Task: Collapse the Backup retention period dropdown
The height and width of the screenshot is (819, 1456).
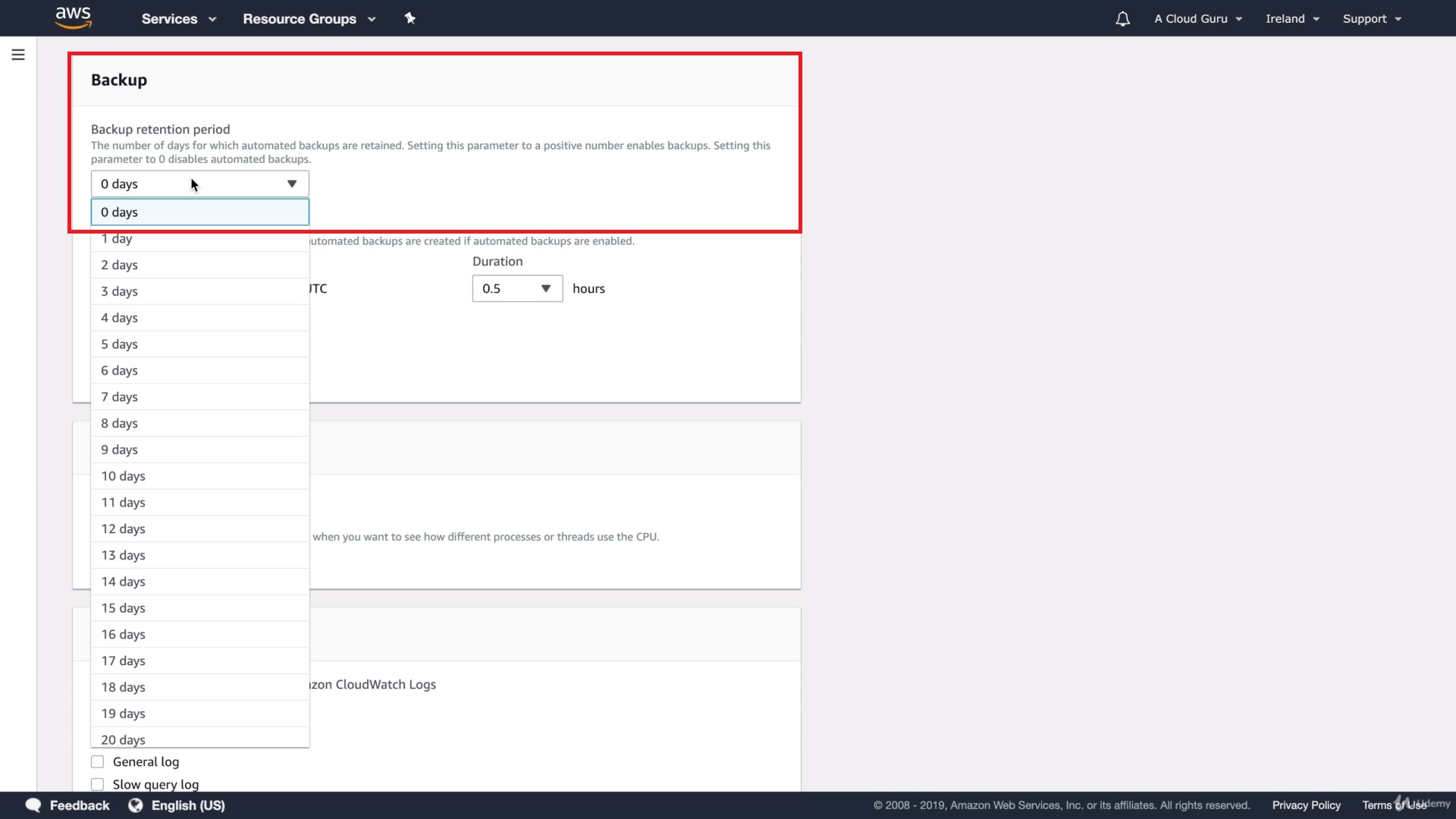Action: [291, 184]
